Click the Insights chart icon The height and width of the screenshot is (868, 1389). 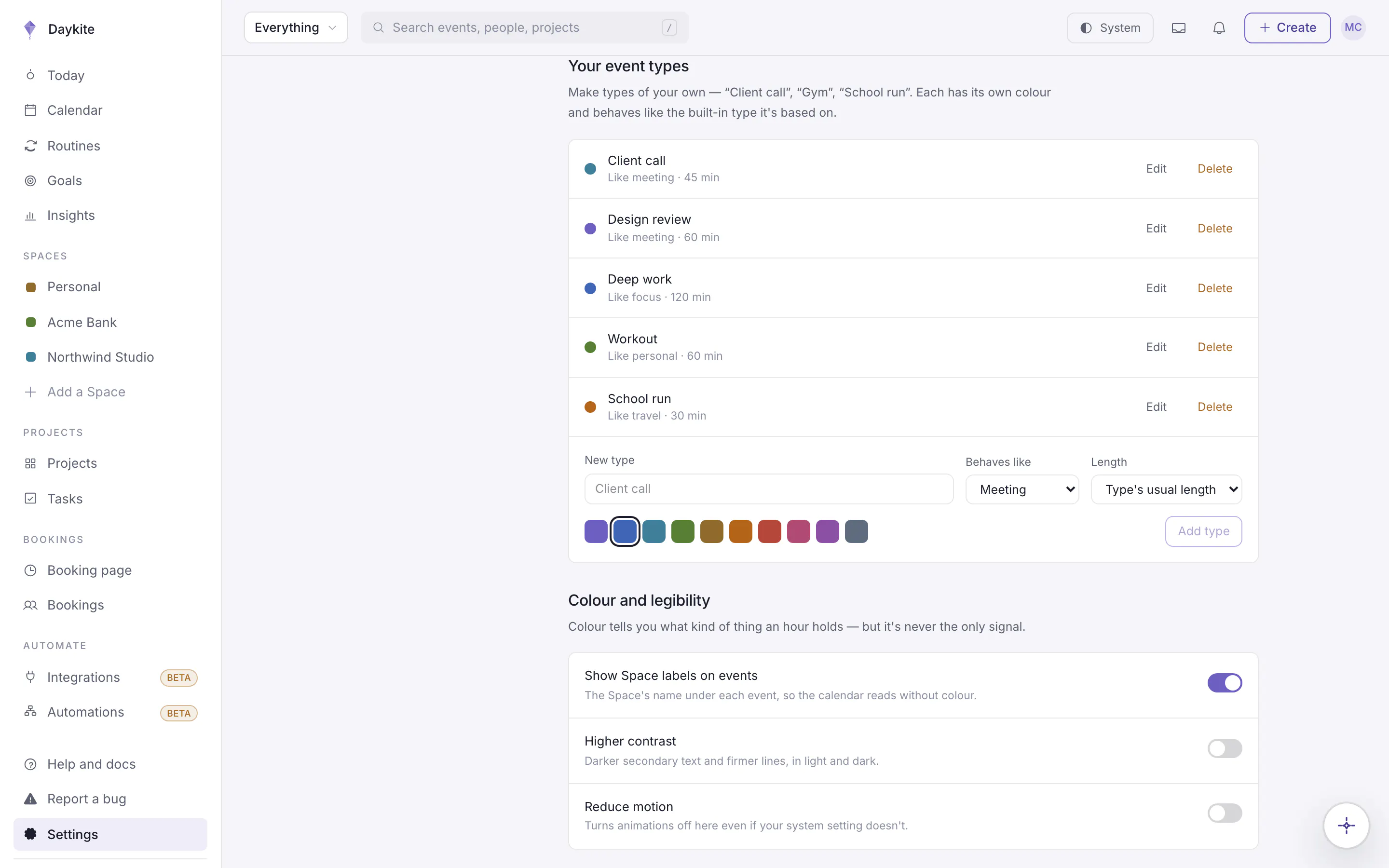[x=30, y=216]
